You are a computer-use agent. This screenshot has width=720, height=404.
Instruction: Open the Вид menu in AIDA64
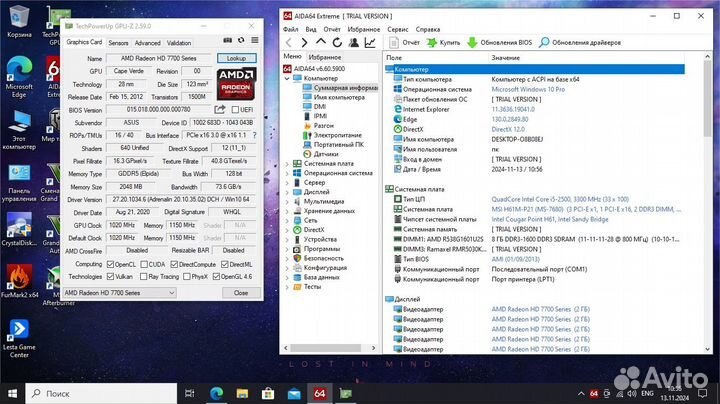pyautogui.click(x=311, y=29)
